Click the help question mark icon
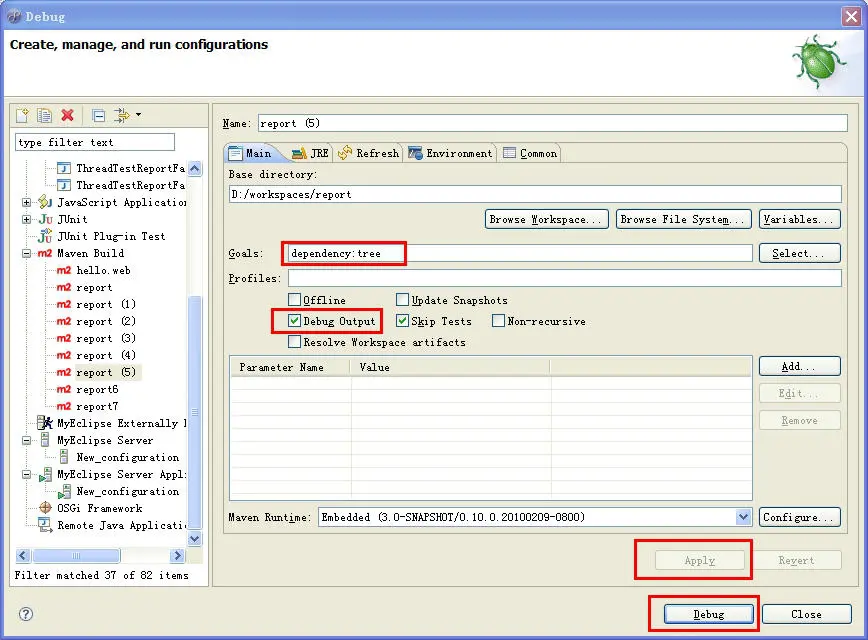This screenshot has height=640, width=868. (x=26, y=614)
